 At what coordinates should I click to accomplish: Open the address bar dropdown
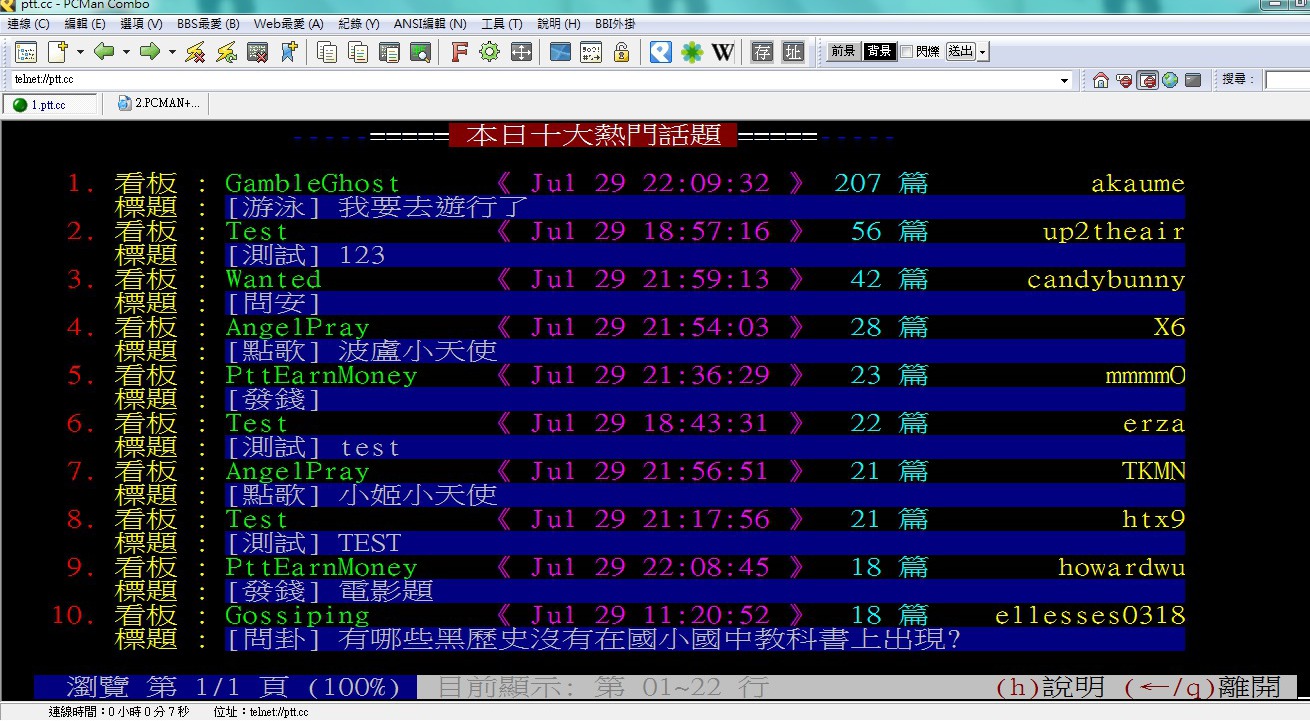coord(1065,80)
